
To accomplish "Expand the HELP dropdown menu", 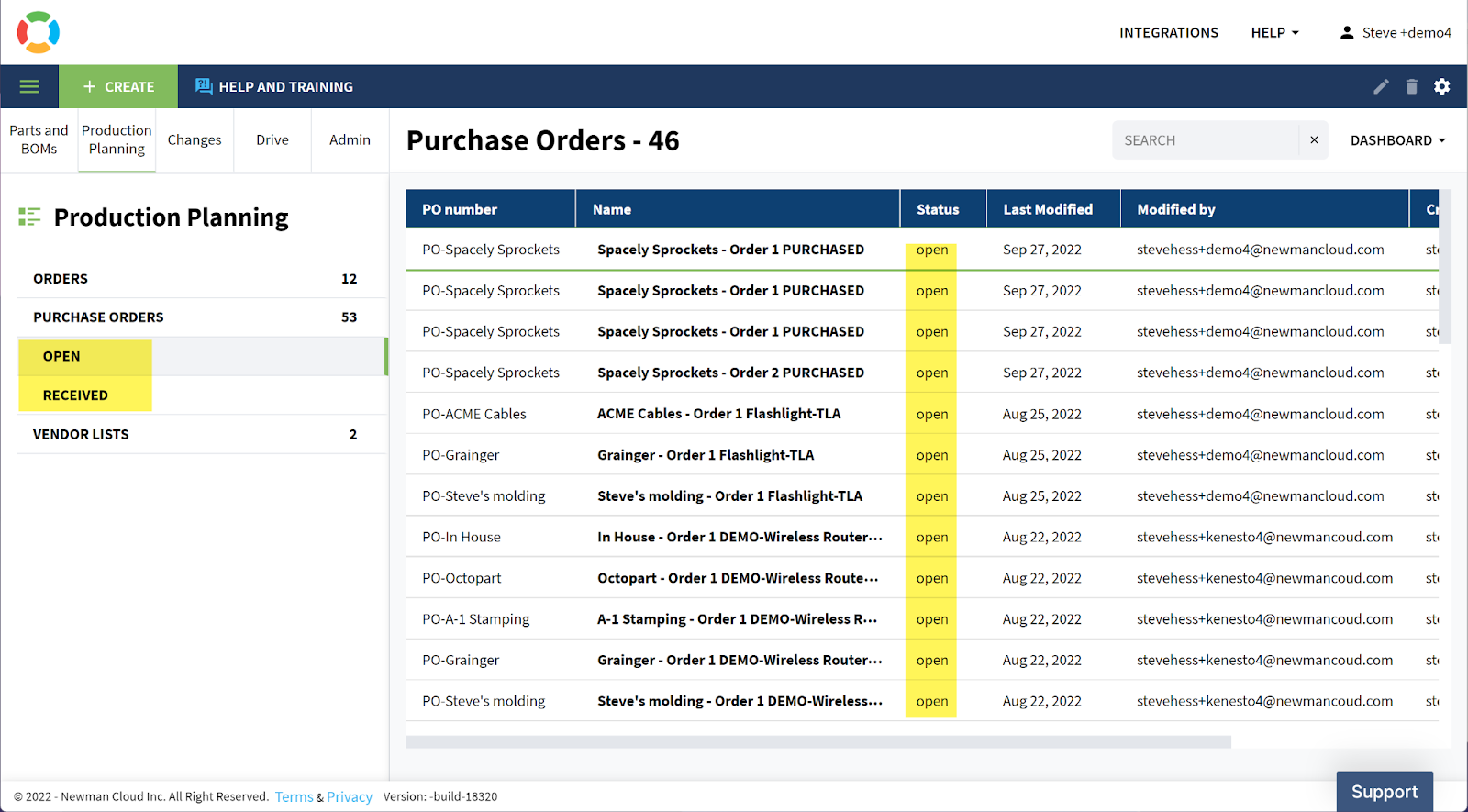I will pos(1275,32).
